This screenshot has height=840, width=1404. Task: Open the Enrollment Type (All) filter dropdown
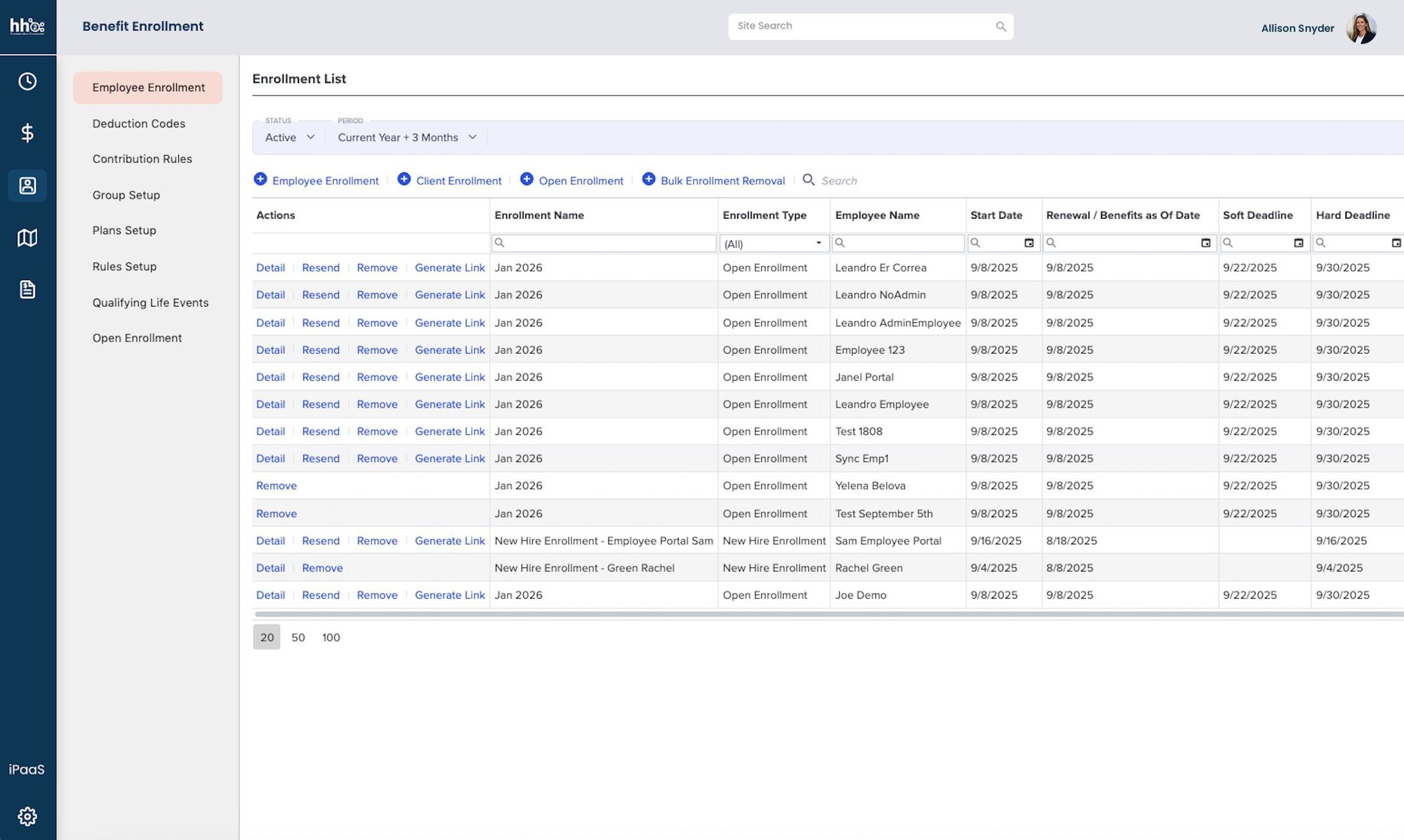click(x=773, y=244)
